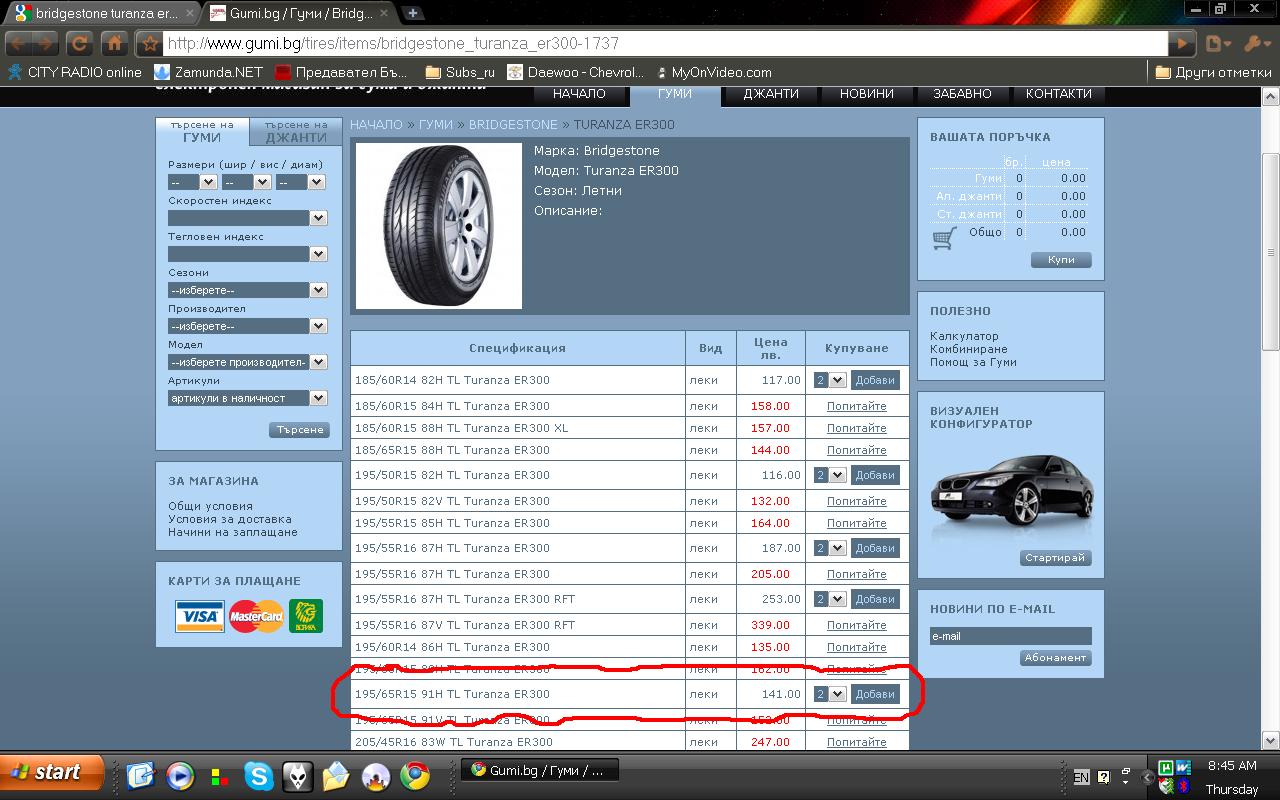Viewport: 1280px width, 800px height.
Task: Open the MyOnVideo.com bookmark
Action: [714, 72]
